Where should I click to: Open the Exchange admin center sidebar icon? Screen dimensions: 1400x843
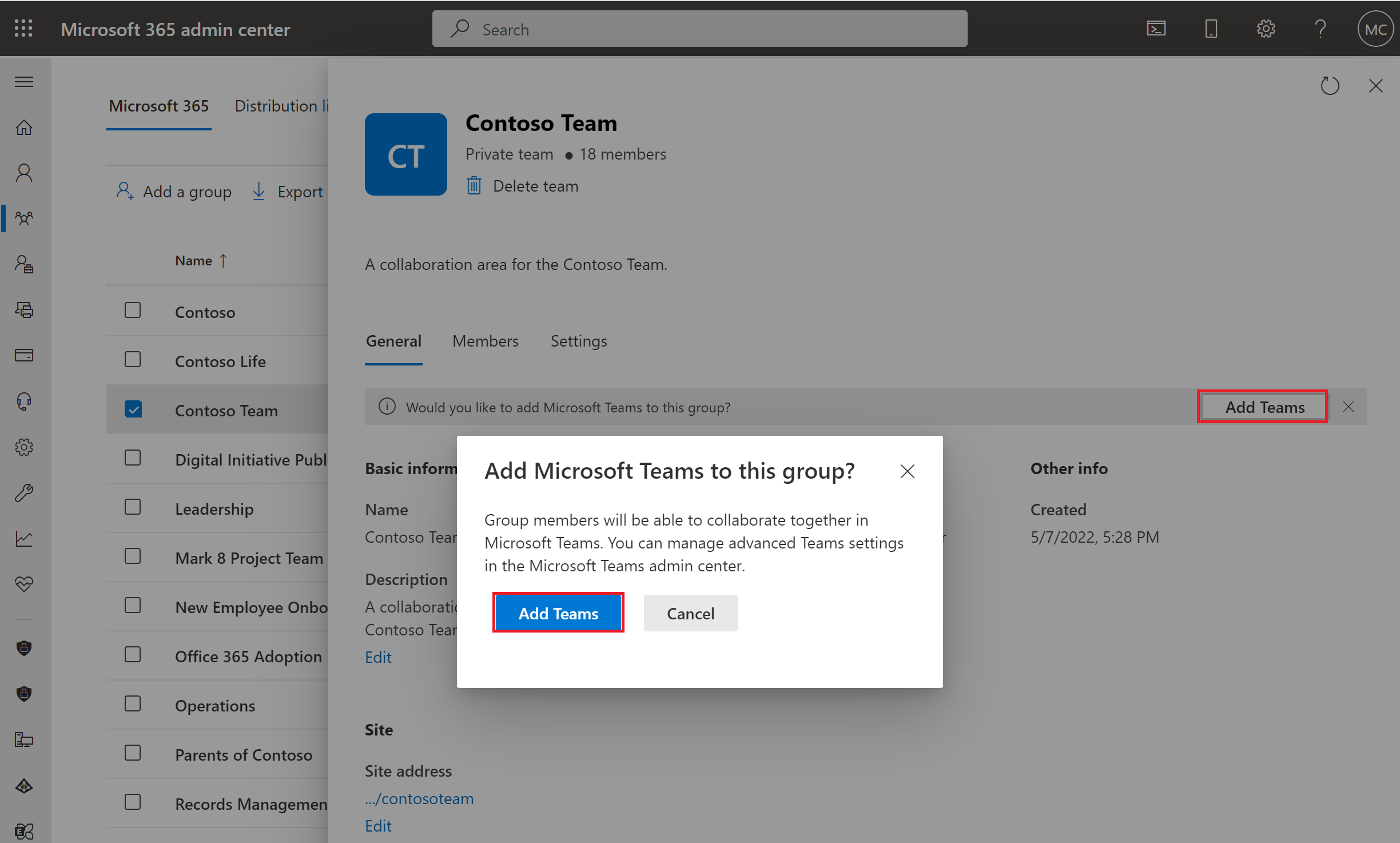pyautogui.click(x=24, y=831)
